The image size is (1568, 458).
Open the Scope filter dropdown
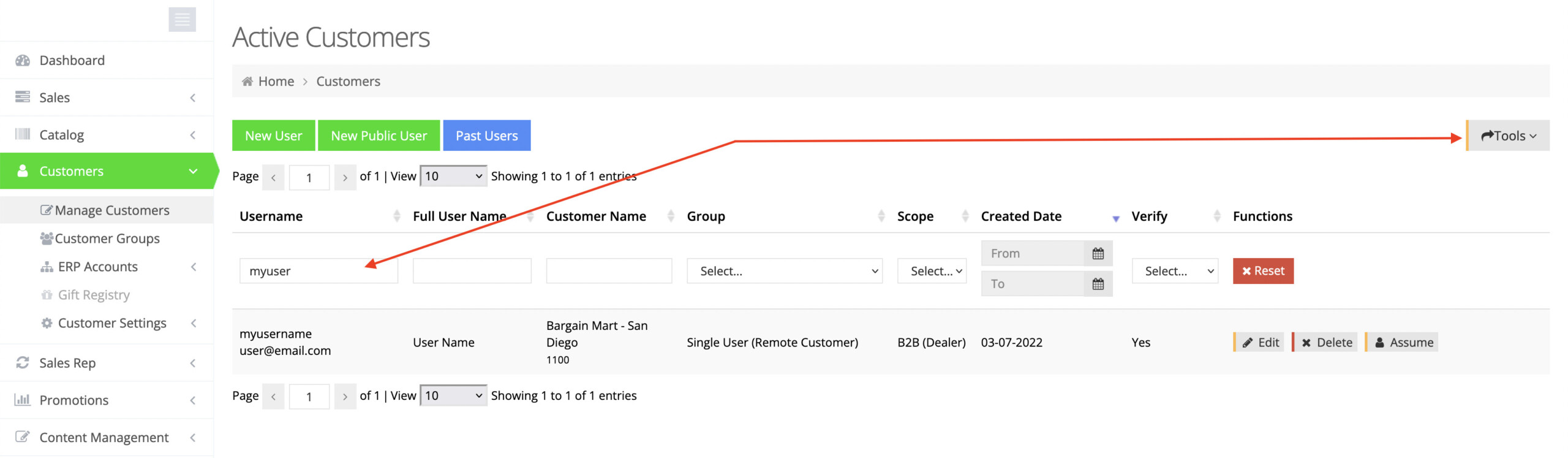(x=931, y=271)
